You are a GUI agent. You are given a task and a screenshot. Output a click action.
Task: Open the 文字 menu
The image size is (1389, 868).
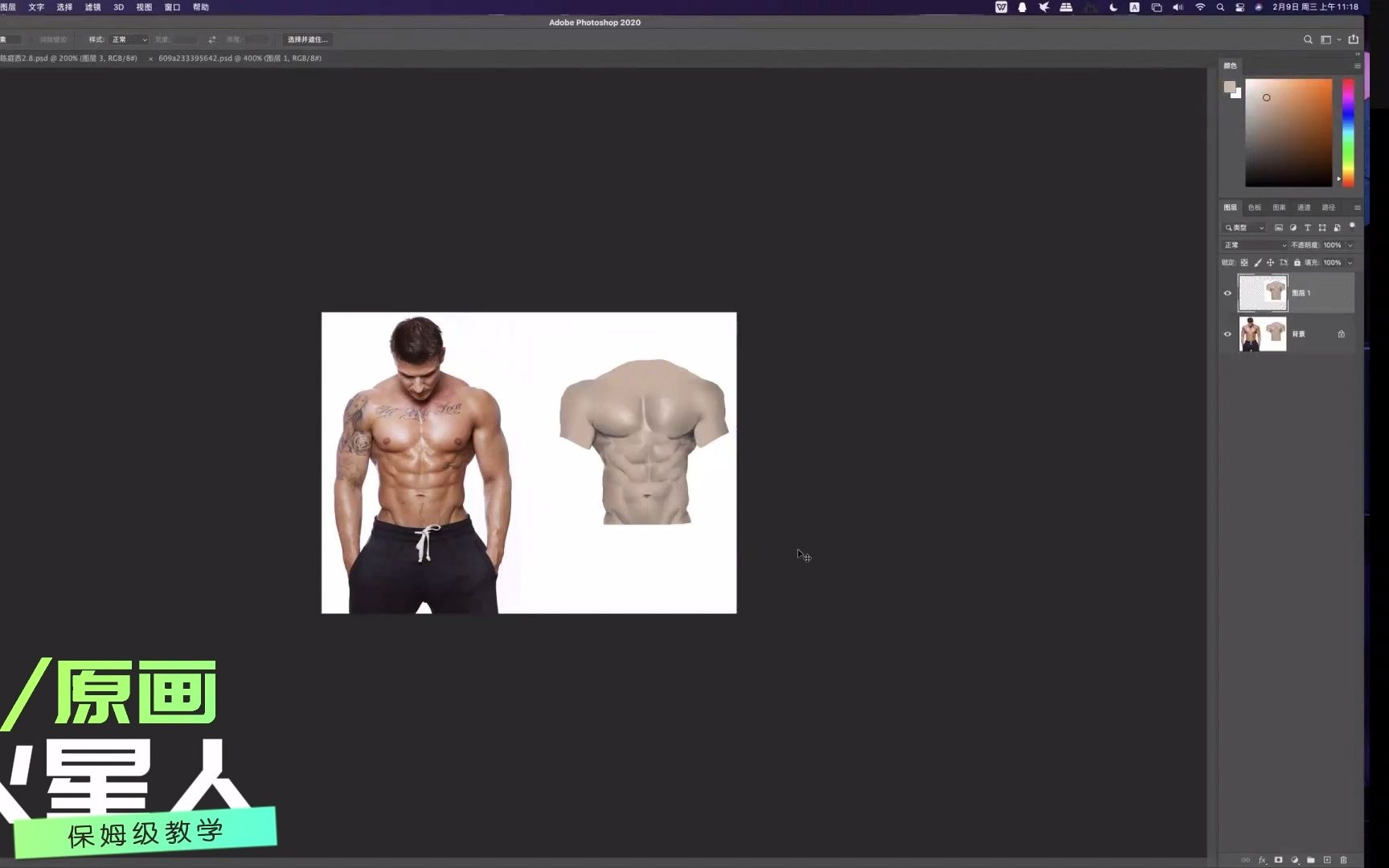(36, 7)
